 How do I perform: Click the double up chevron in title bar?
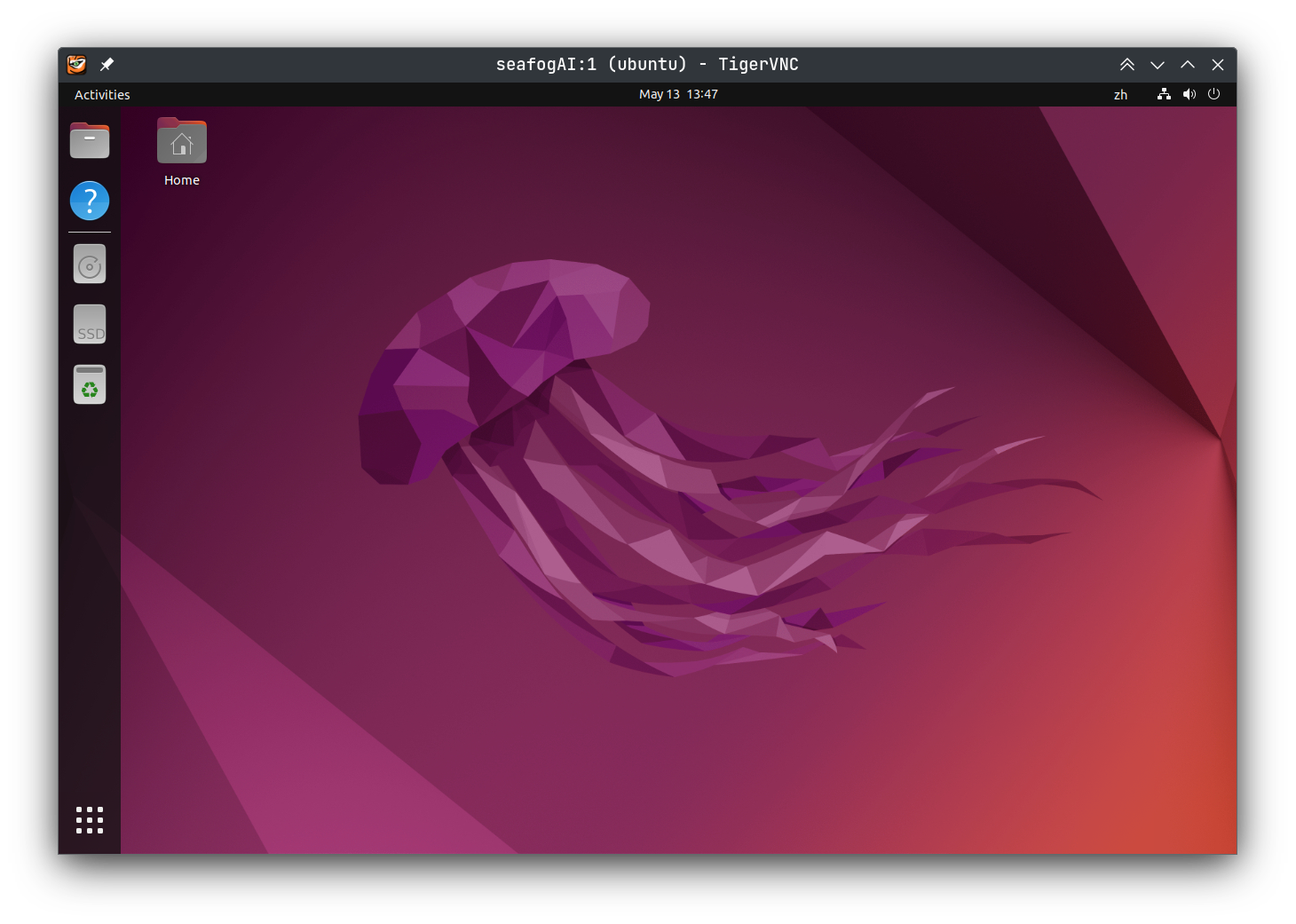point(1127,65)
